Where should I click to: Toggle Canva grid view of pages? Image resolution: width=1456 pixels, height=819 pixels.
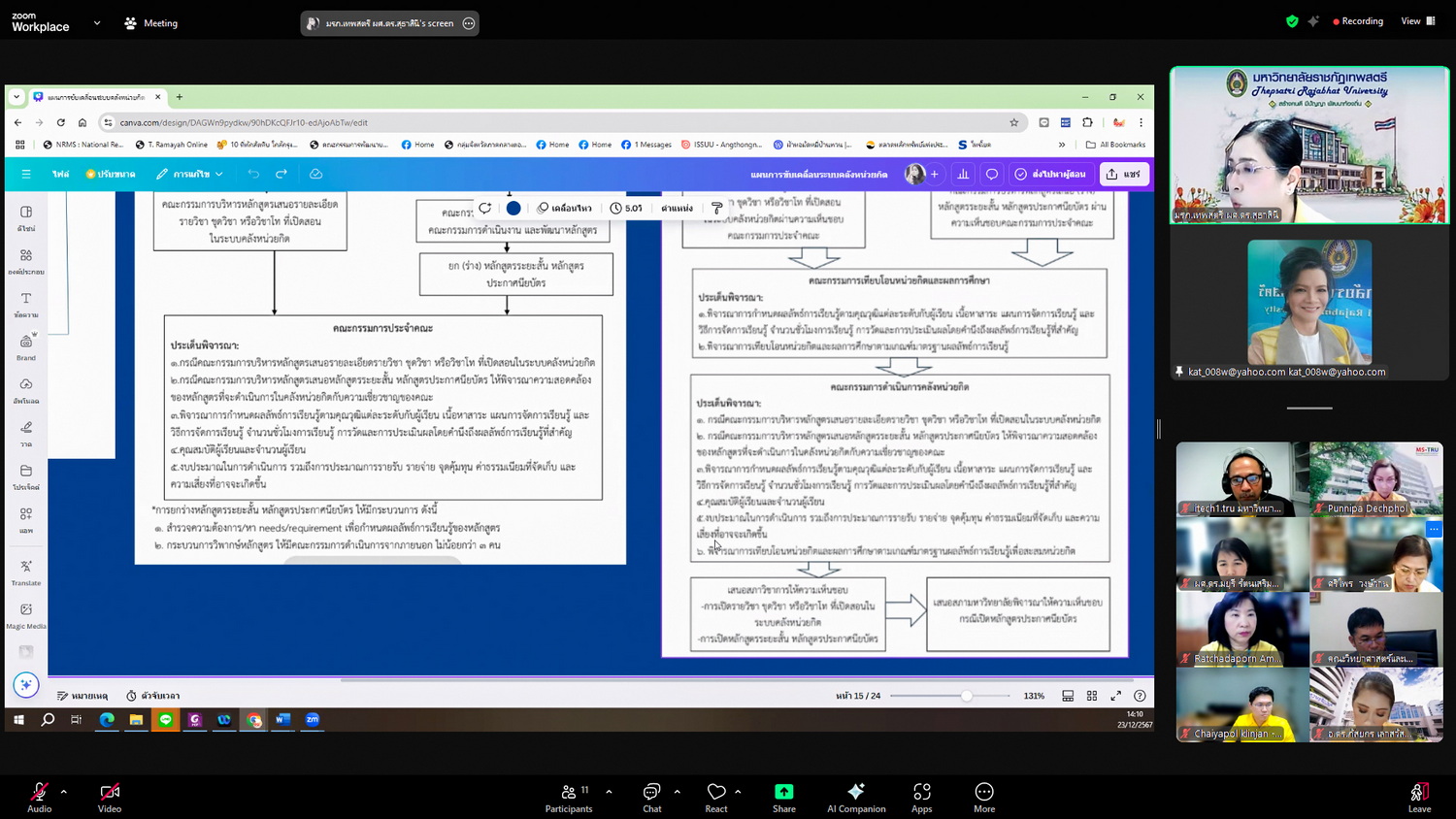(1092, 696)
